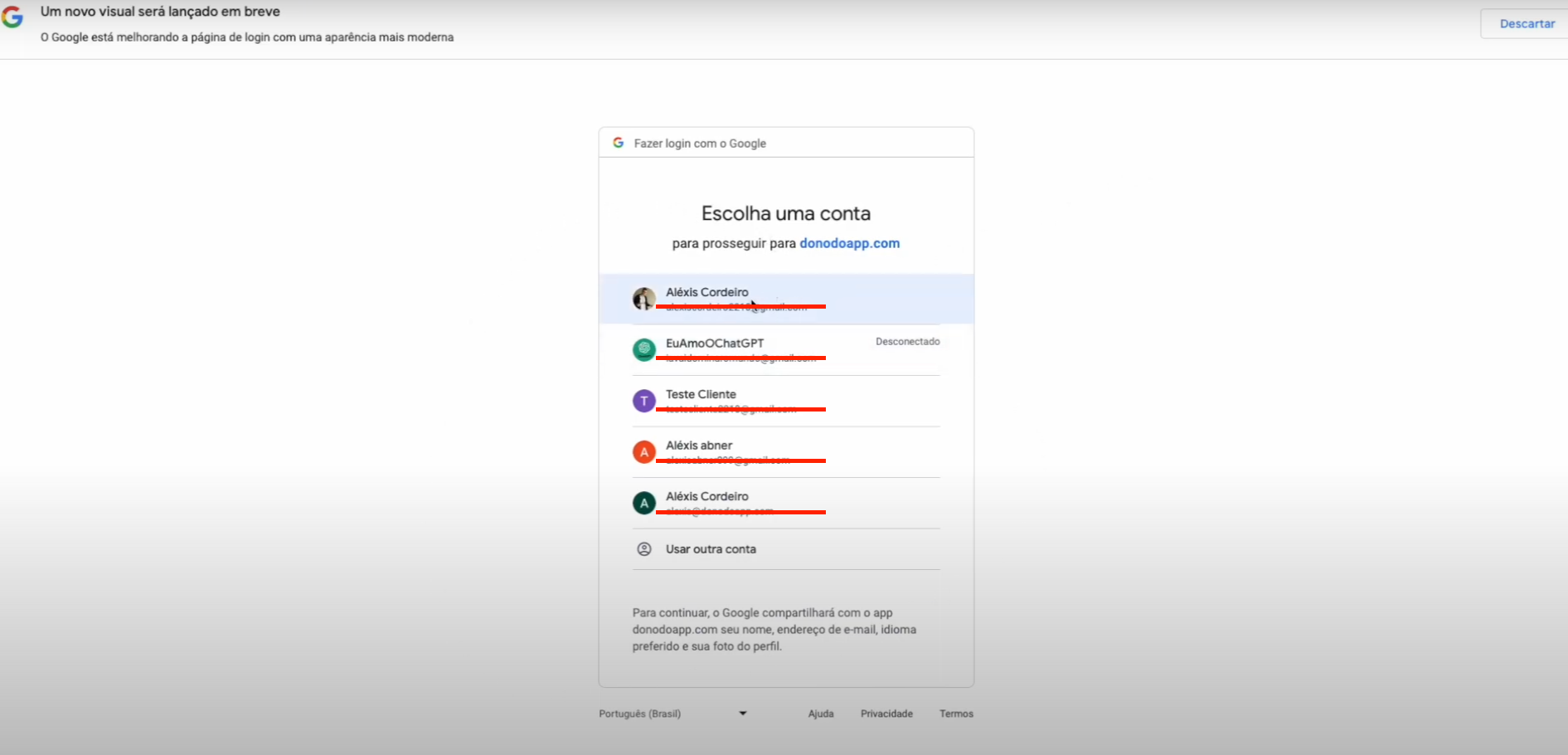
Task: Select the Usar outra conta option text
Action: pyautogui.click(x=711, y=549)
